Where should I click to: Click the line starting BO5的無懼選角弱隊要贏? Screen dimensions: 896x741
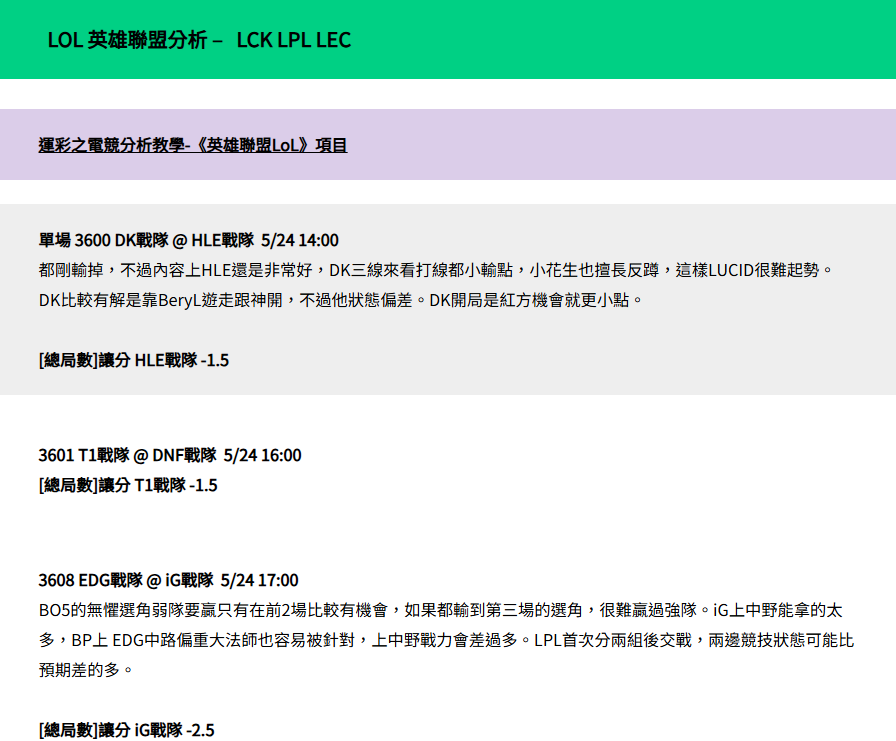[441, 610]
